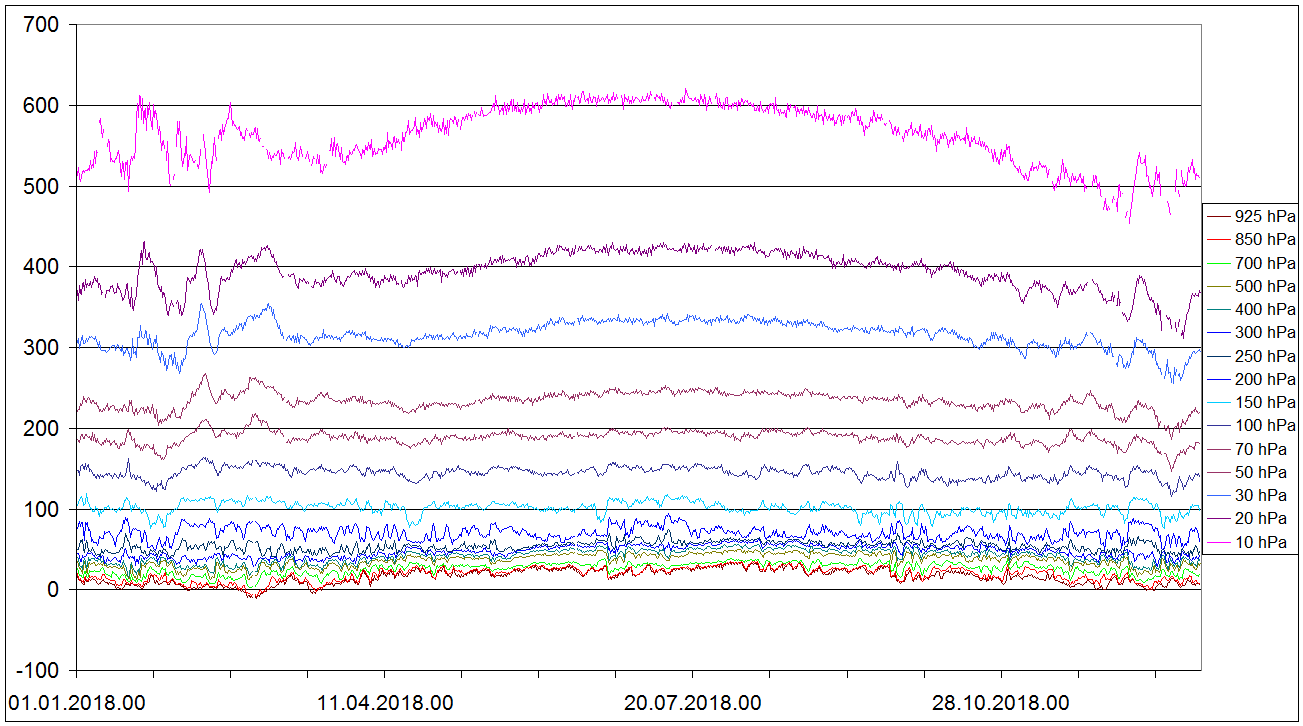Select the 925 hPa legend entry
The height and width of the screenshot is (726, 1303).
[1265, 216]
